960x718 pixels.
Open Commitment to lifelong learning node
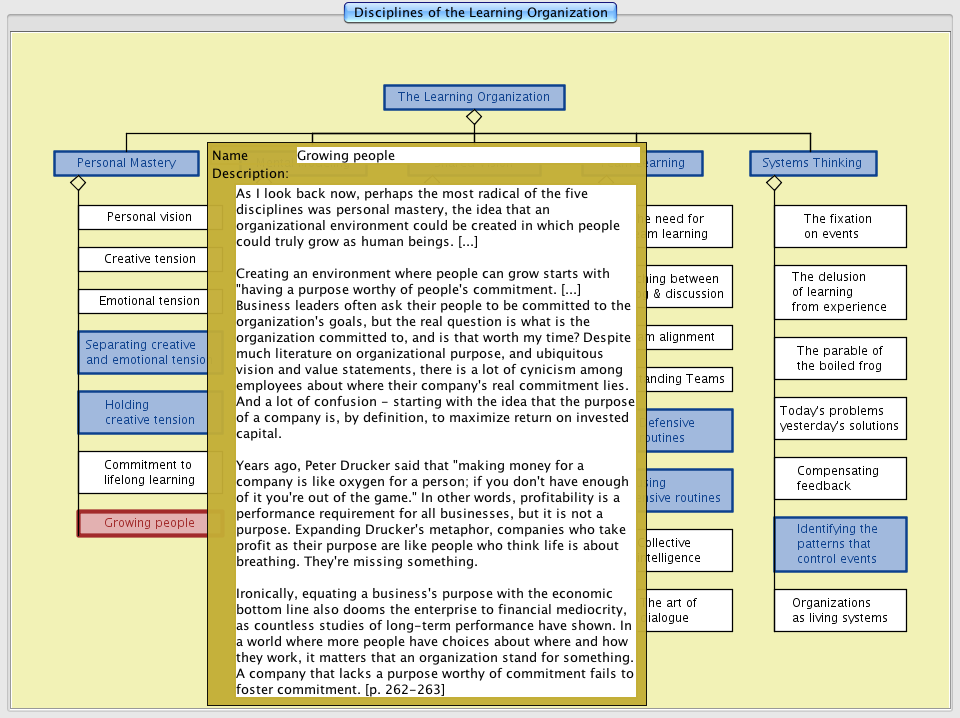[x=143, y=472]
